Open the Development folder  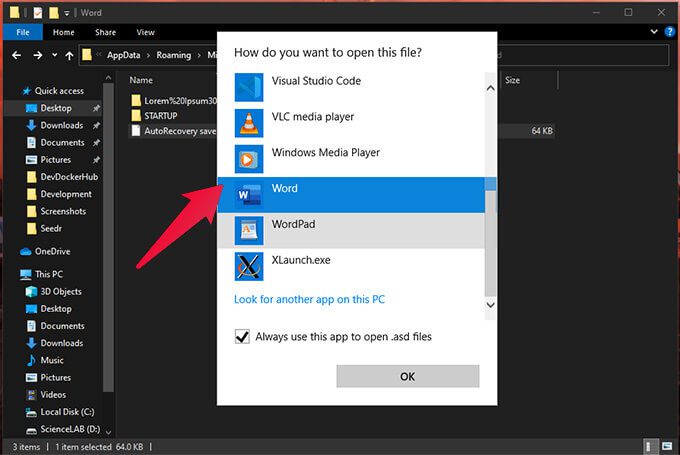click(x=66, y=194)
